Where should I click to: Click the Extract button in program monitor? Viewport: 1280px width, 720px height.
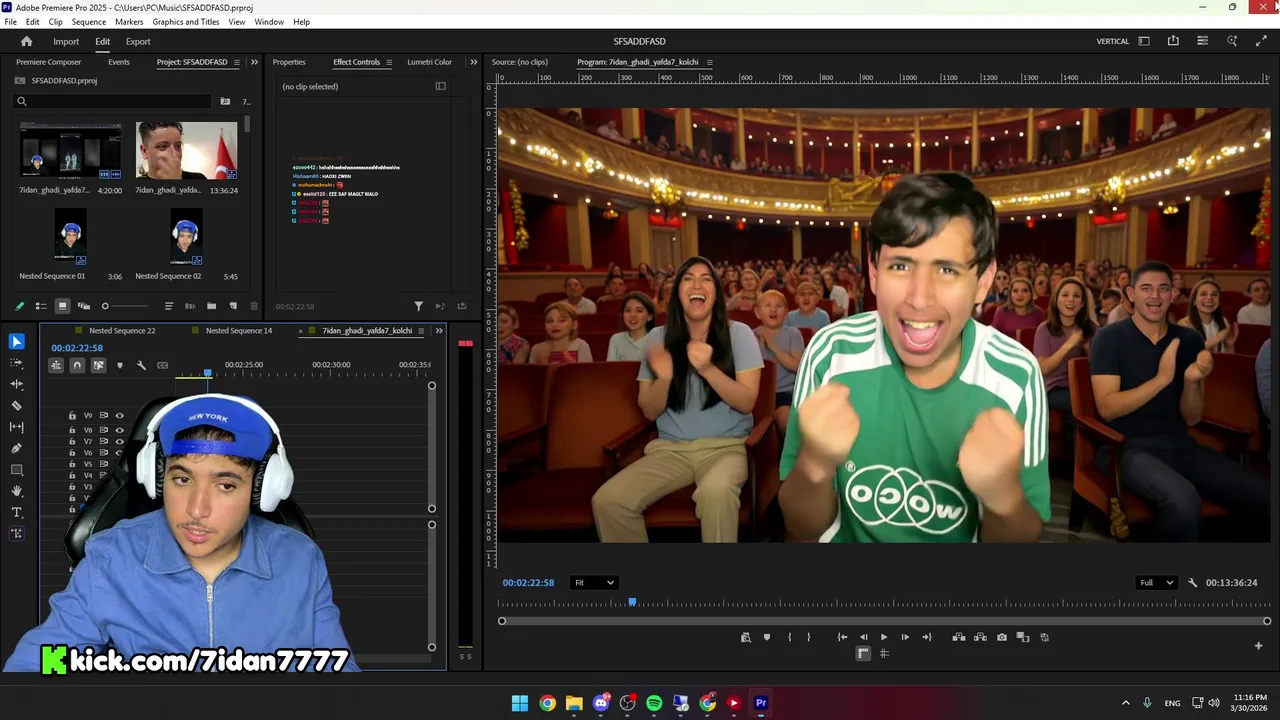click(x=980, y=637)
